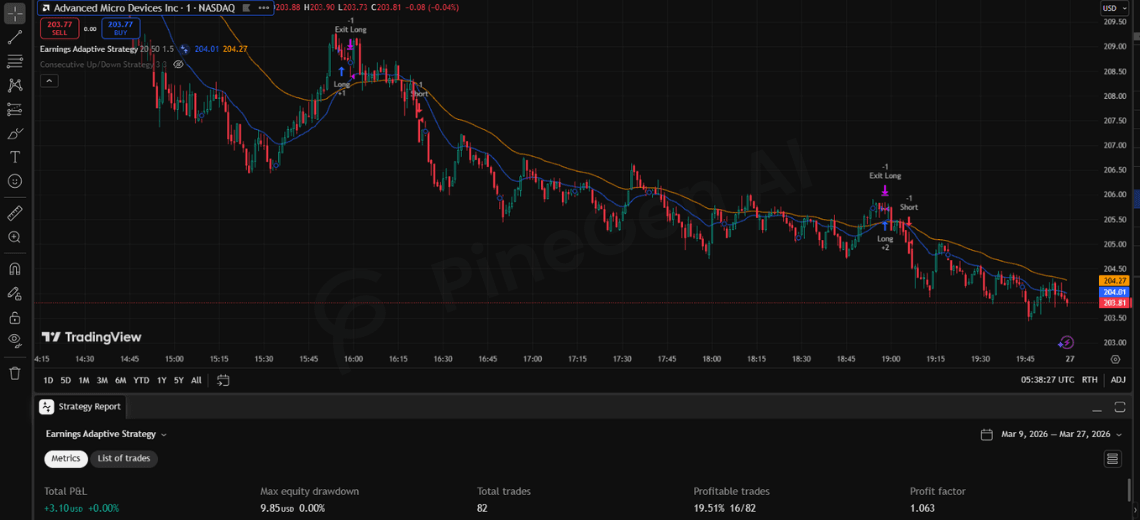Select the brush drawing tool
This screenshot has height=520, width=1140.
click(15, 133)
